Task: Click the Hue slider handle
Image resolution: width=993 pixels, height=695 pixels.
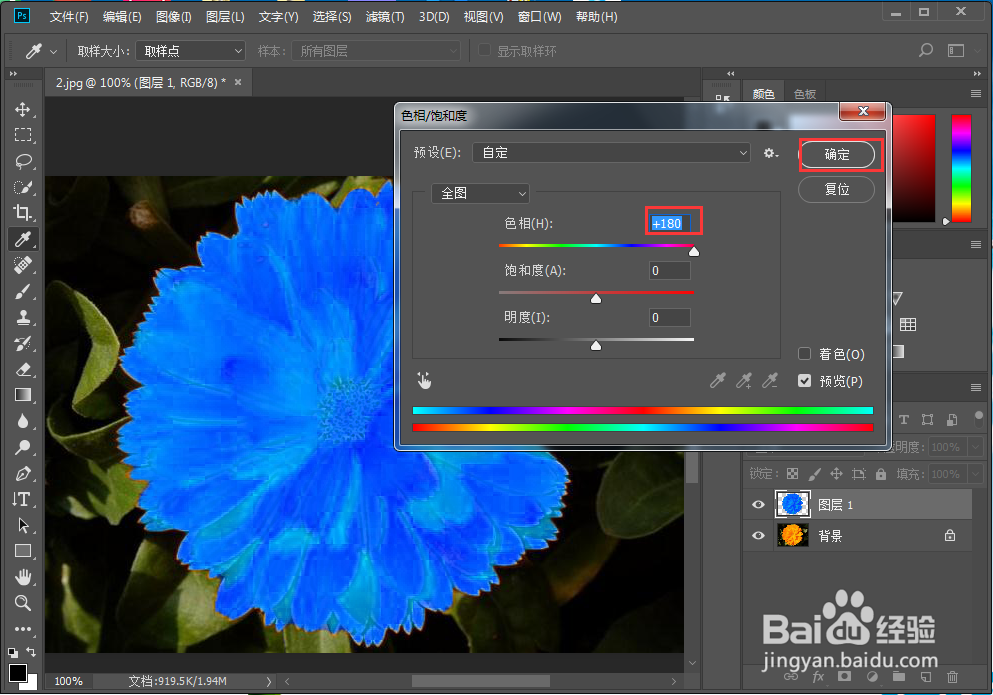Action: pos(694,252)
